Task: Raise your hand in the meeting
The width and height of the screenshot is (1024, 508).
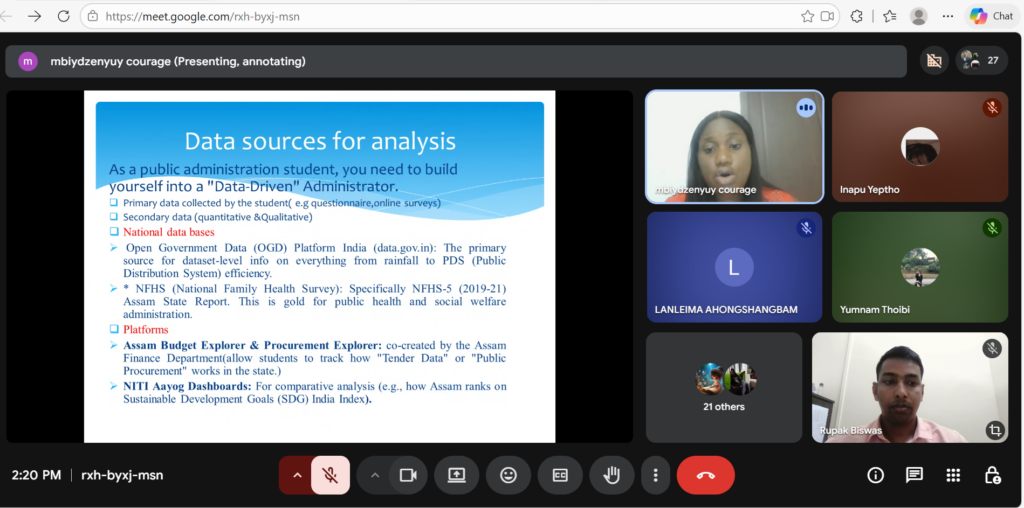Action: pyautogui.click(x=610, y=475)
